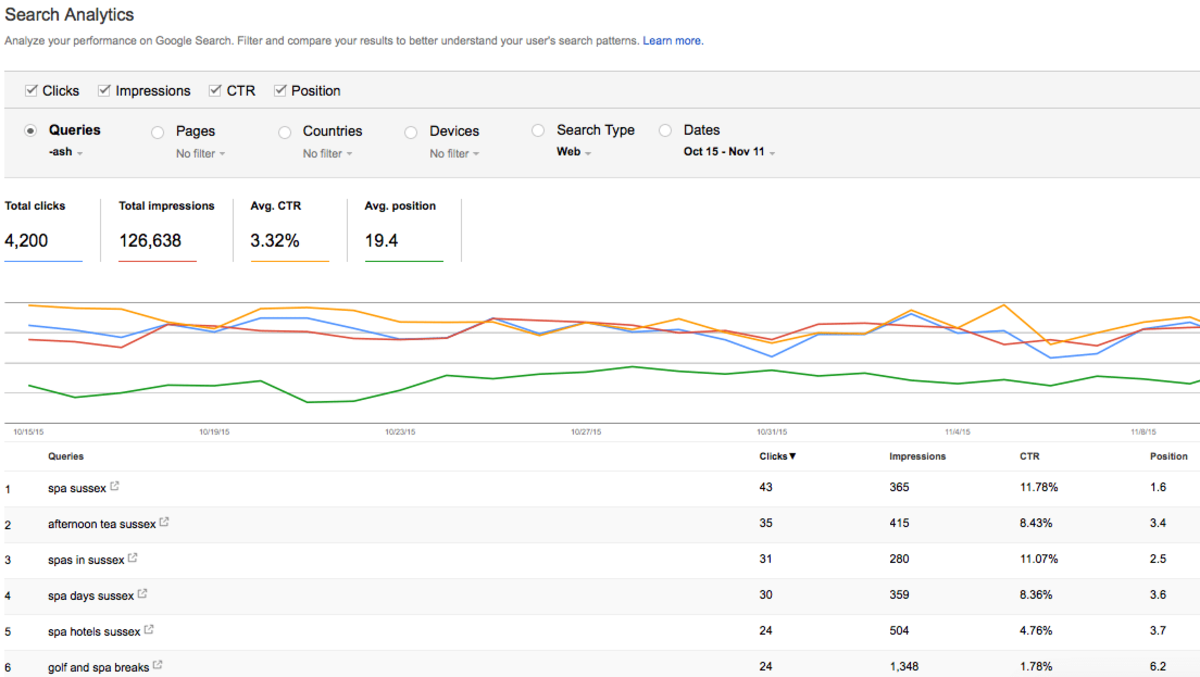This screenshot has height=677, width=1200.
Task: Sort table by Impressions column header
Action: tap(917, 457)
